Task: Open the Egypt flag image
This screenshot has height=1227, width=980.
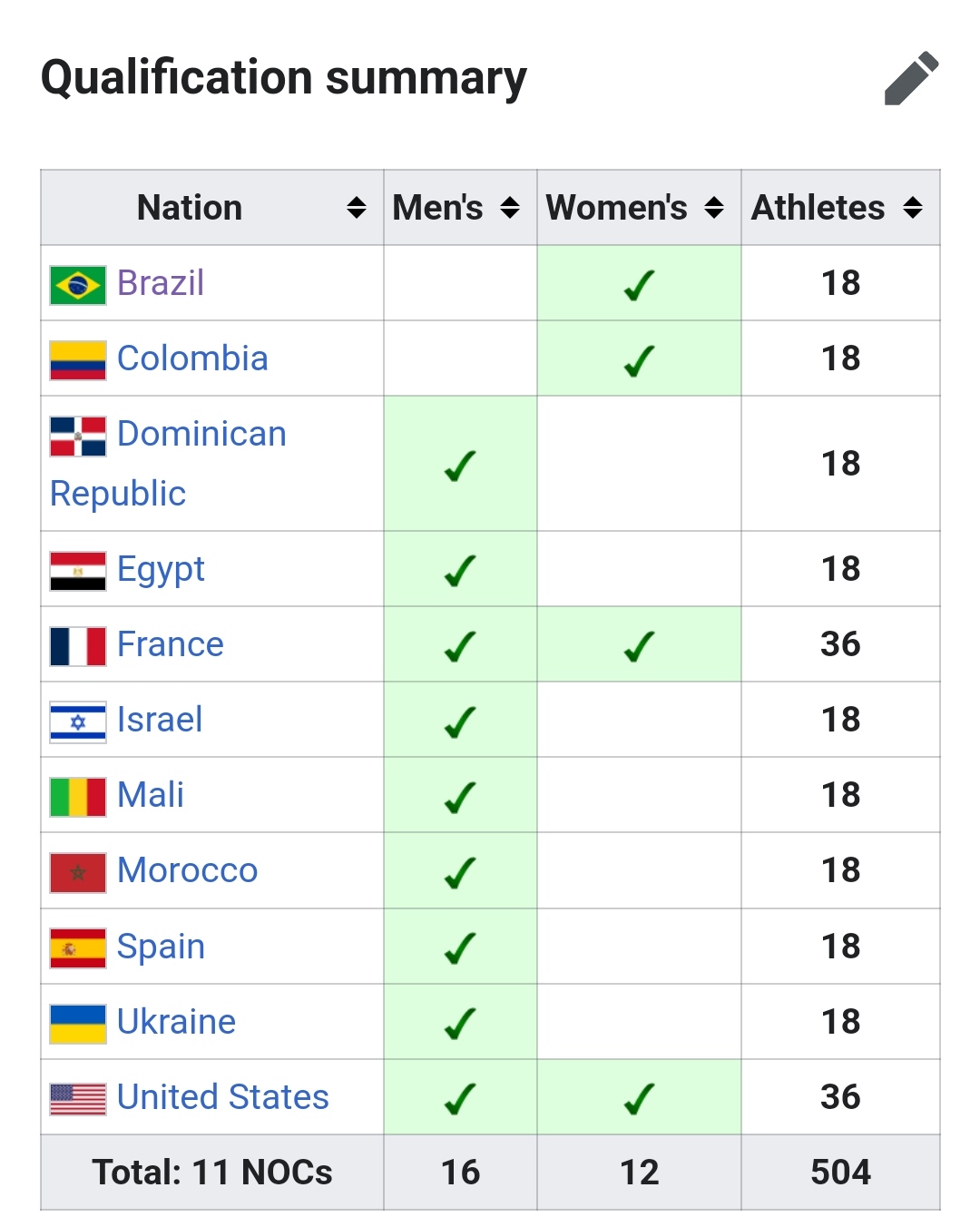Action: point(78,571)
